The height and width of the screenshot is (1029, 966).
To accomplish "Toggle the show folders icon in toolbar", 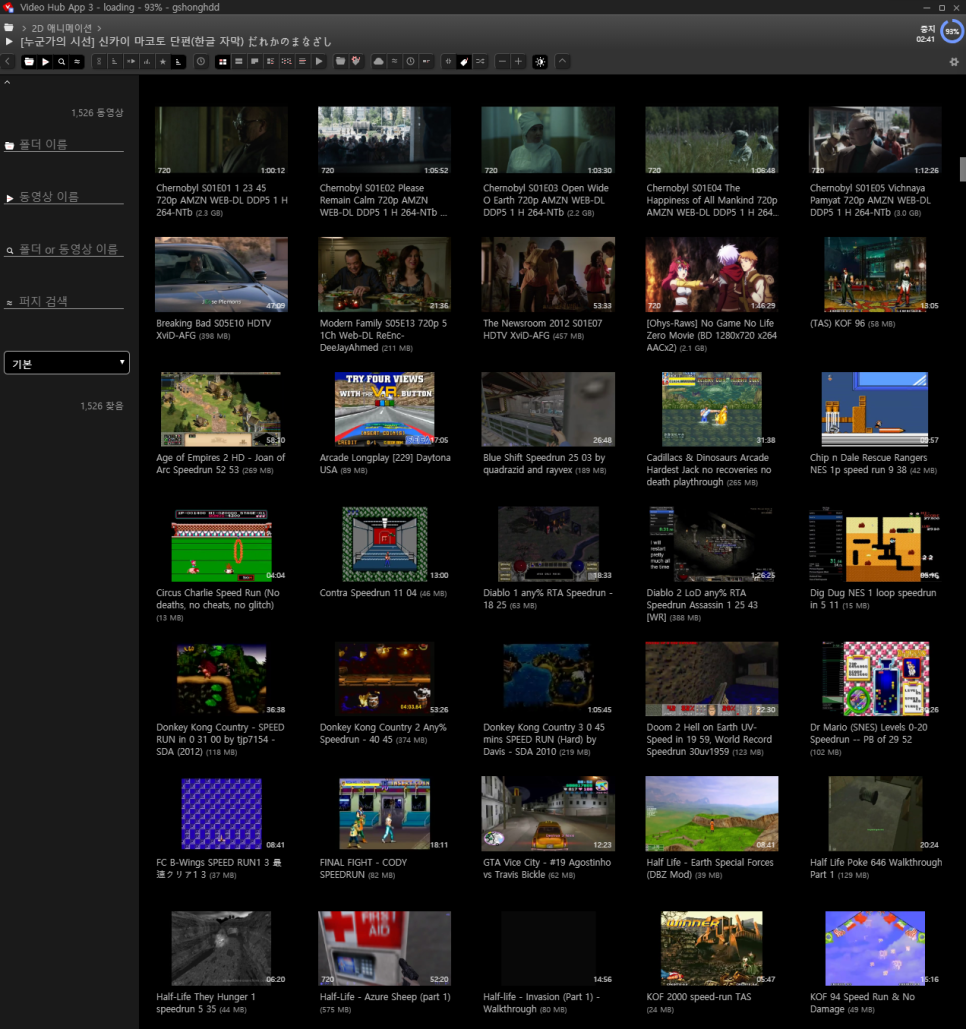I will pyautogui.click(x=341, y=61).
